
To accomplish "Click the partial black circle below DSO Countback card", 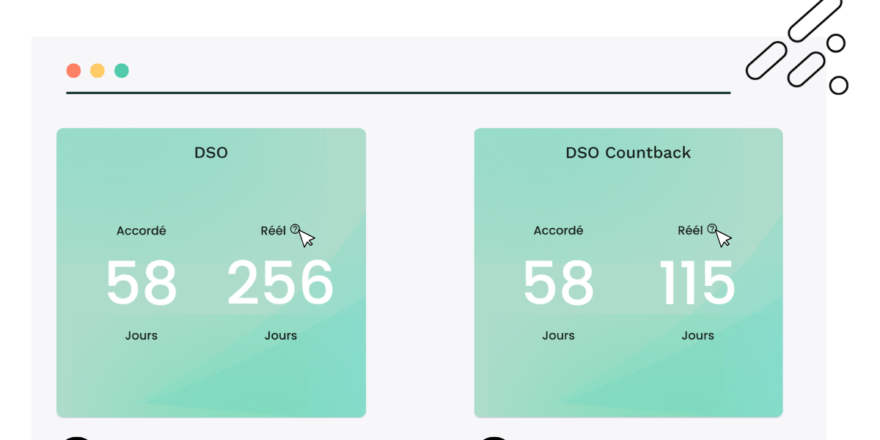I will pos(494,437).
